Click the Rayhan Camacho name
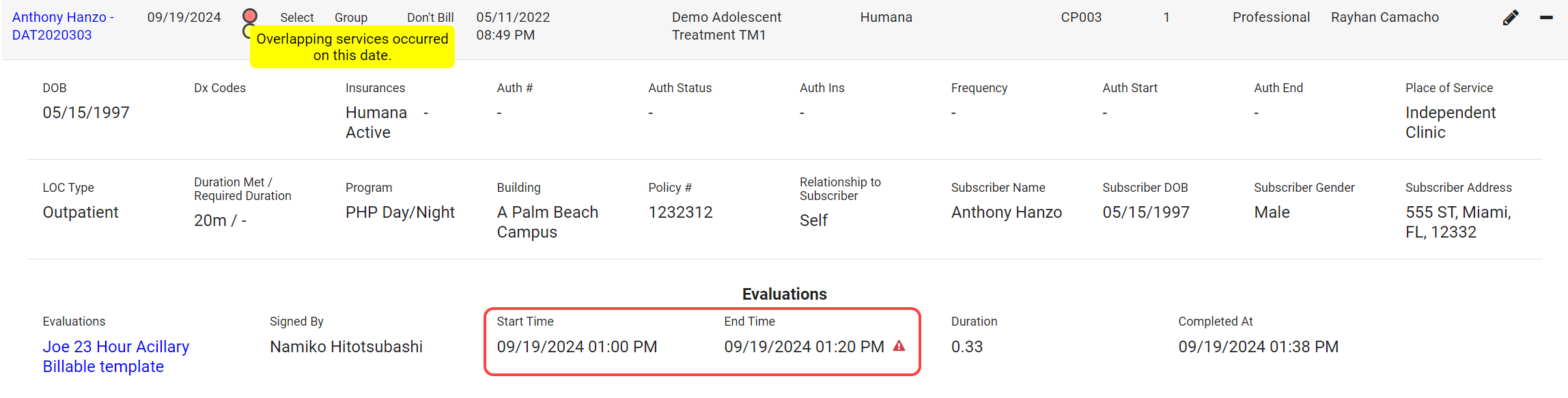 [x=1384, y=17]
